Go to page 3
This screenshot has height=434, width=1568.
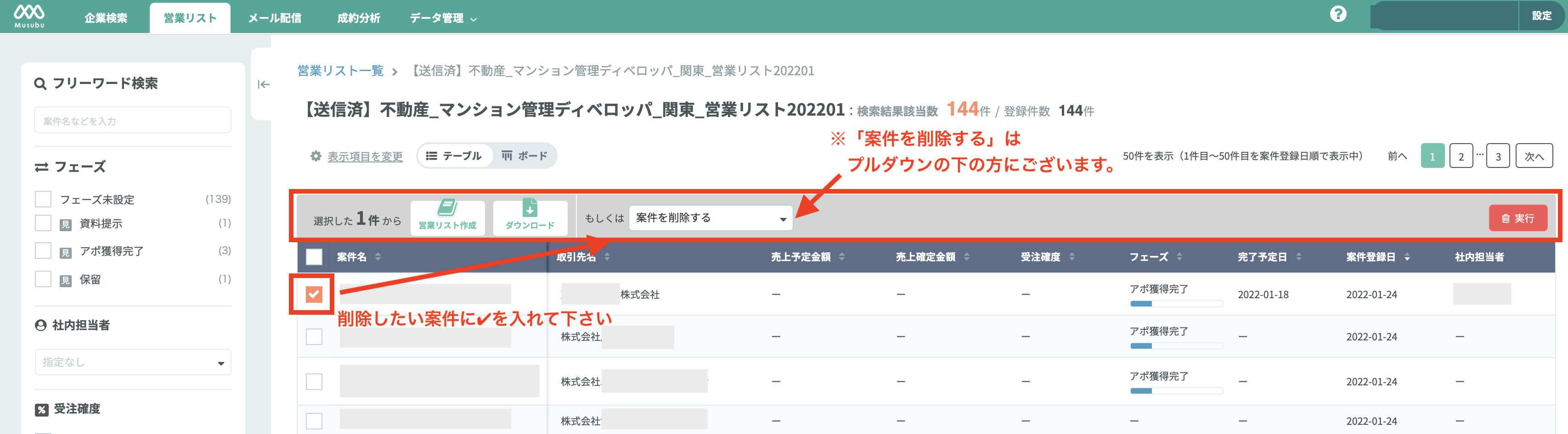click(1498, 156)
